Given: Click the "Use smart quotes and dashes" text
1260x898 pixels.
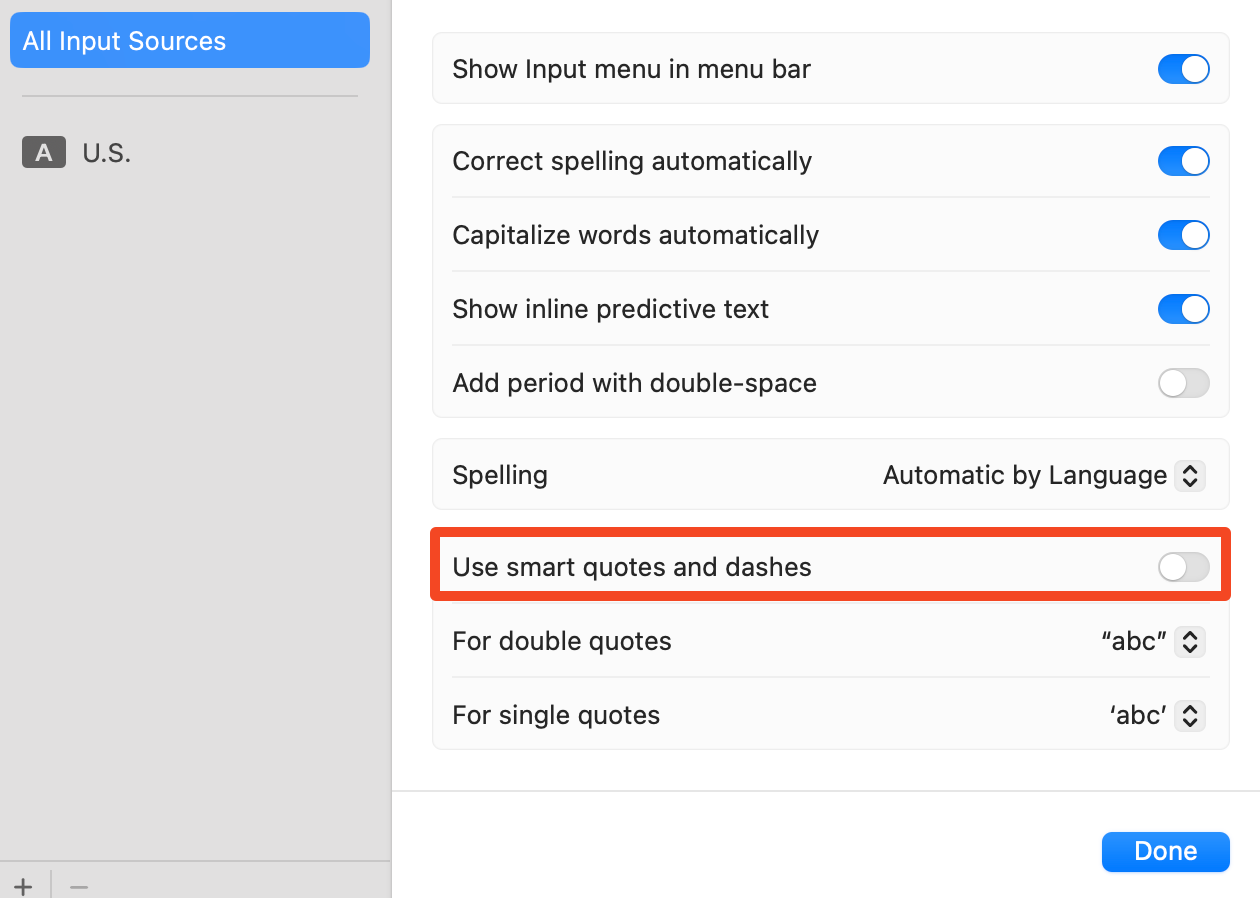Looking at the screenshot, I should (x=631, y=567).
